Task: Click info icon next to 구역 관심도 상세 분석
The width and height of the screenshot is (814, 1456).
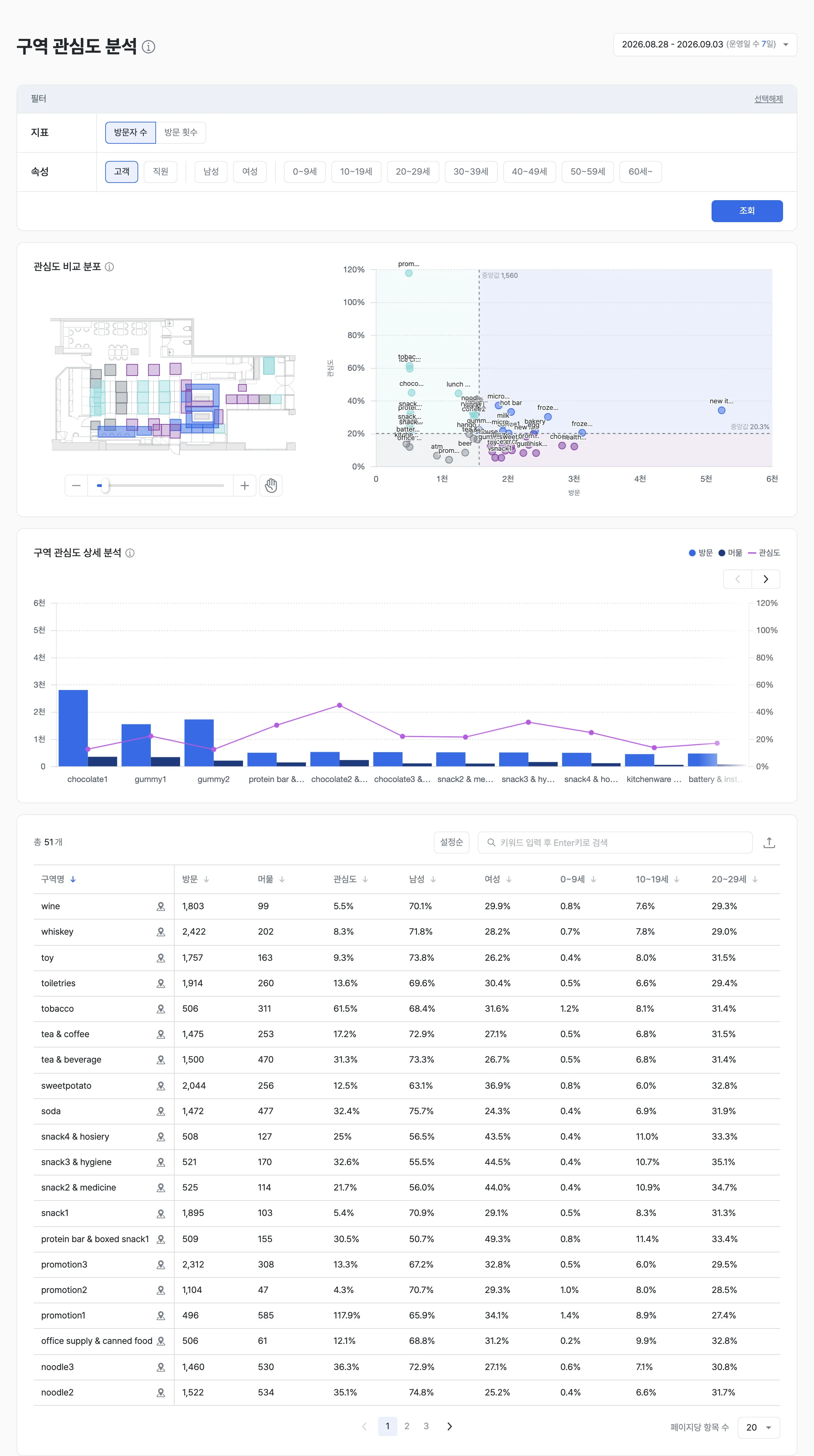Action: (130, 553)
